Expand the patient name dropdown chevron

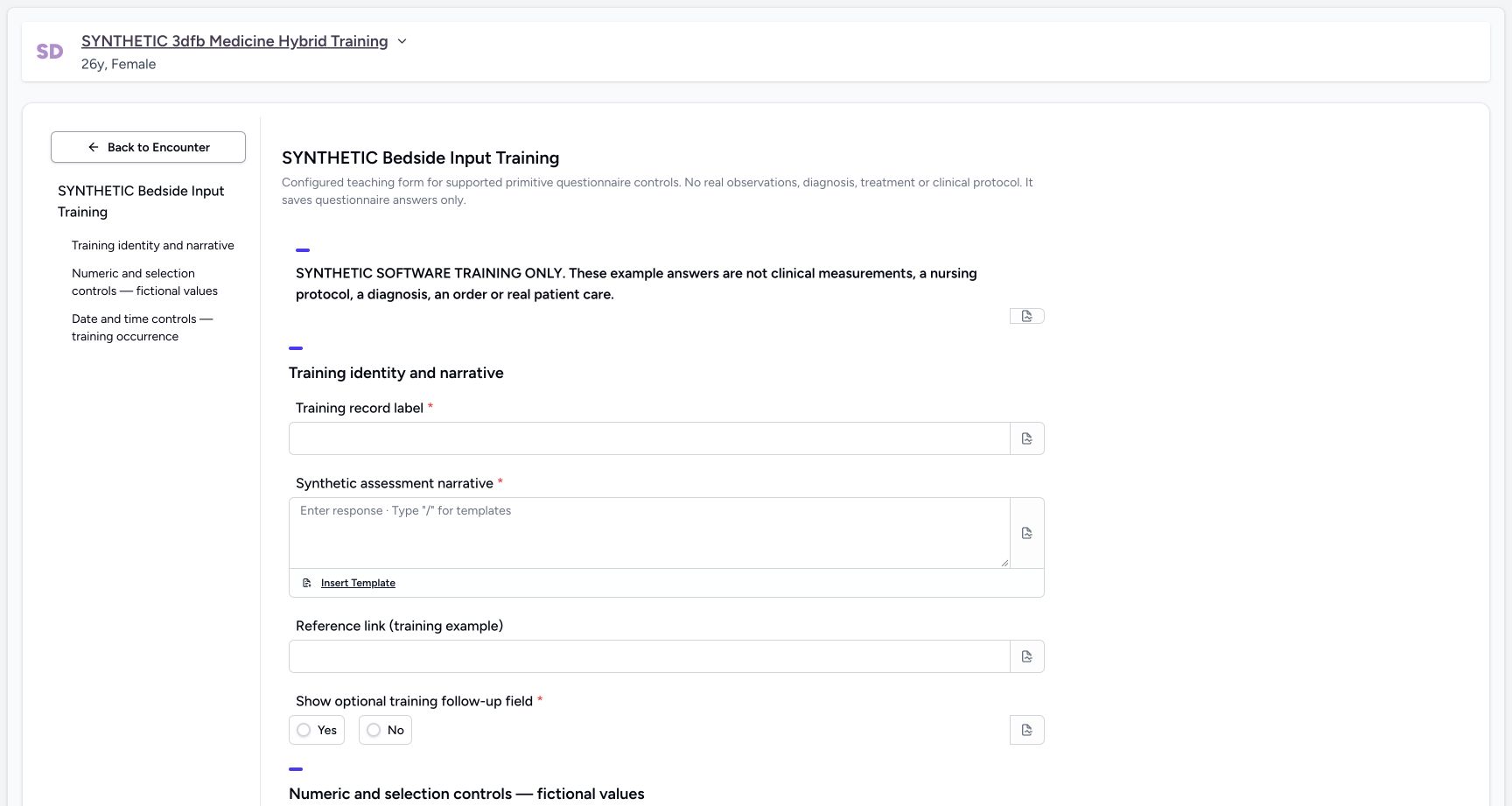click(402, 41)
